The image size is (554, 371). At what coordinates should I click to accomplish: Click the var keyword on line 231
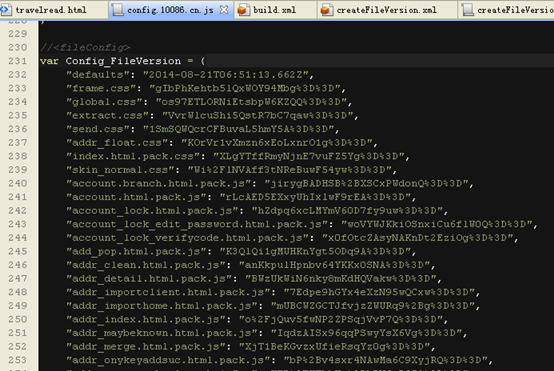tap(49, 61)
